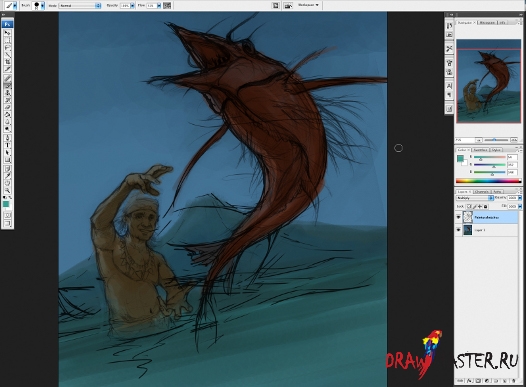The height and width of the screenshot is (387, 526).
Task: Toggle lock position
Action: pos(480,207)
